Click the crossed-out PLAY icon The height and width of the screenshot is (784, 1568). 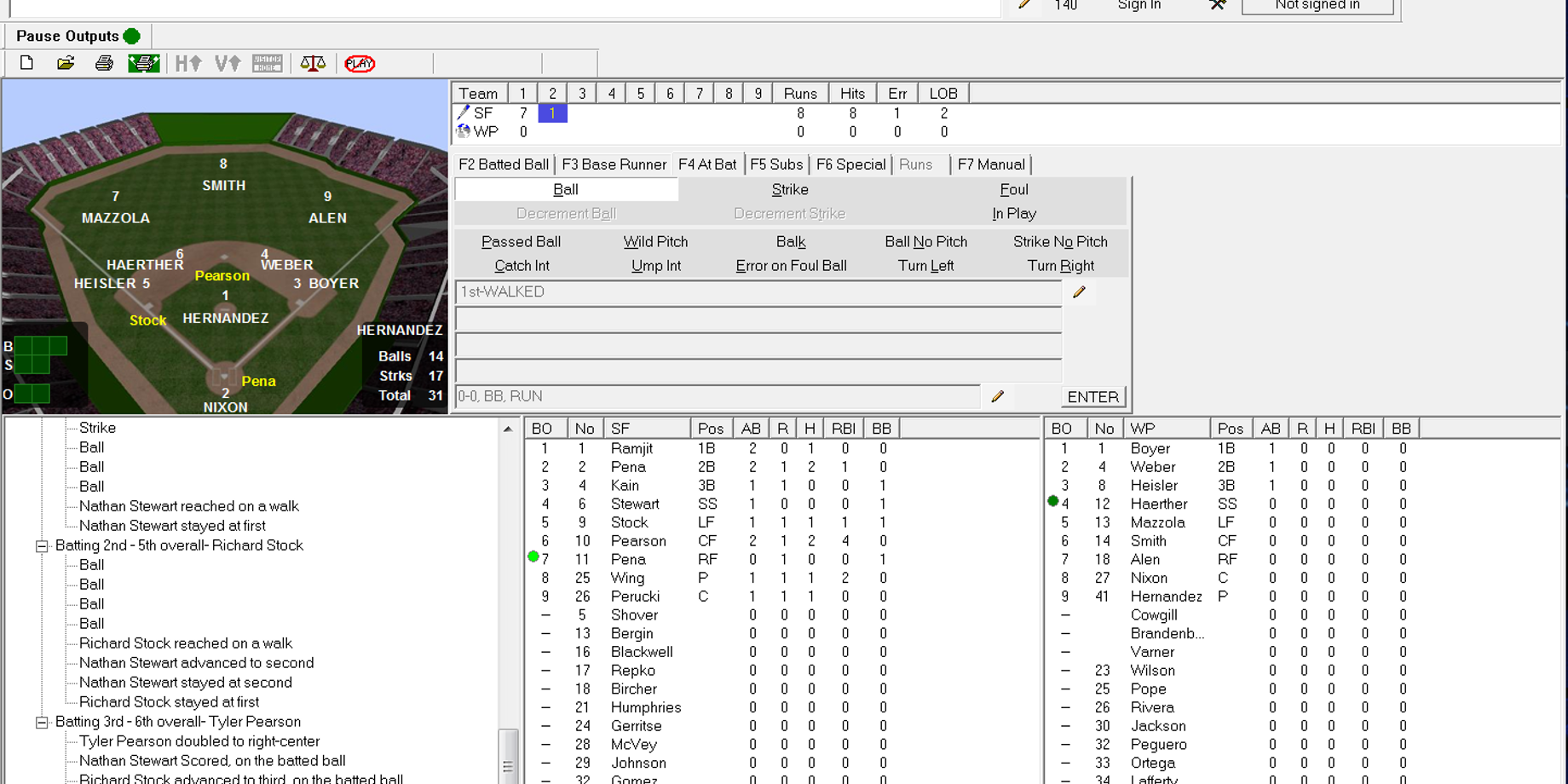tap(360, 63)
